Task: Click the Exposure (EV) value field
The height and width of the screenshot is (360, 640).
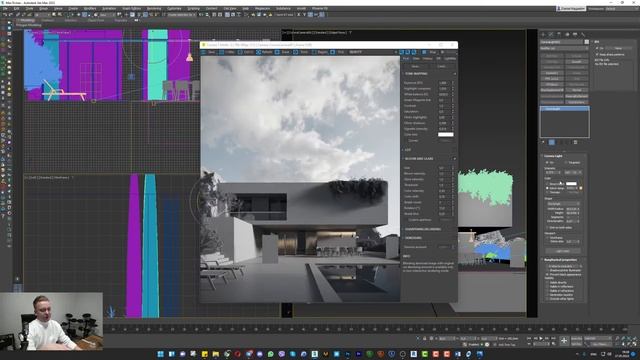Action: click(445, 82)
